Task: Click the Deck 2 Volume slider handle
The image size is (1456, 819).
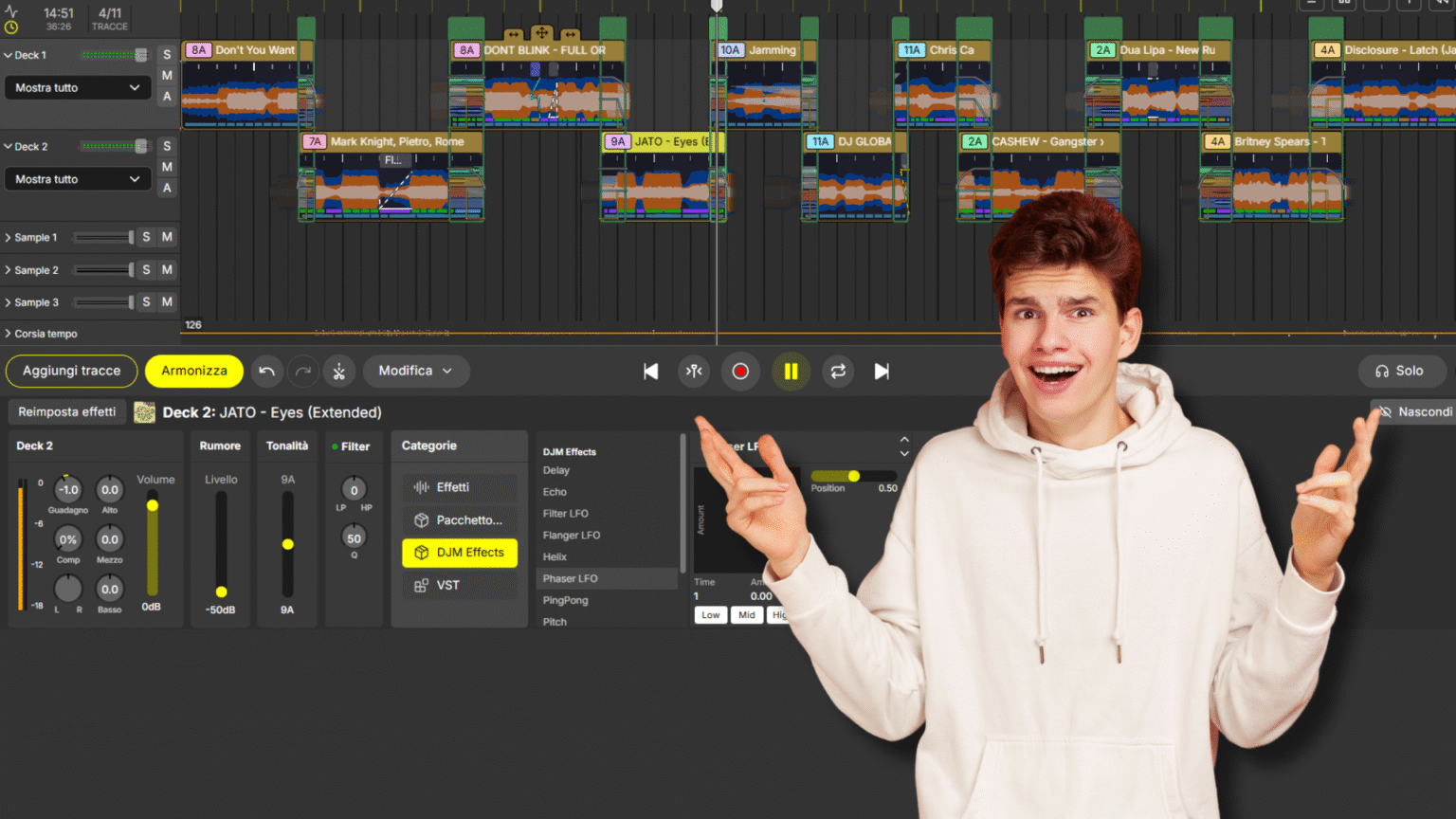Action: (152, 505)
